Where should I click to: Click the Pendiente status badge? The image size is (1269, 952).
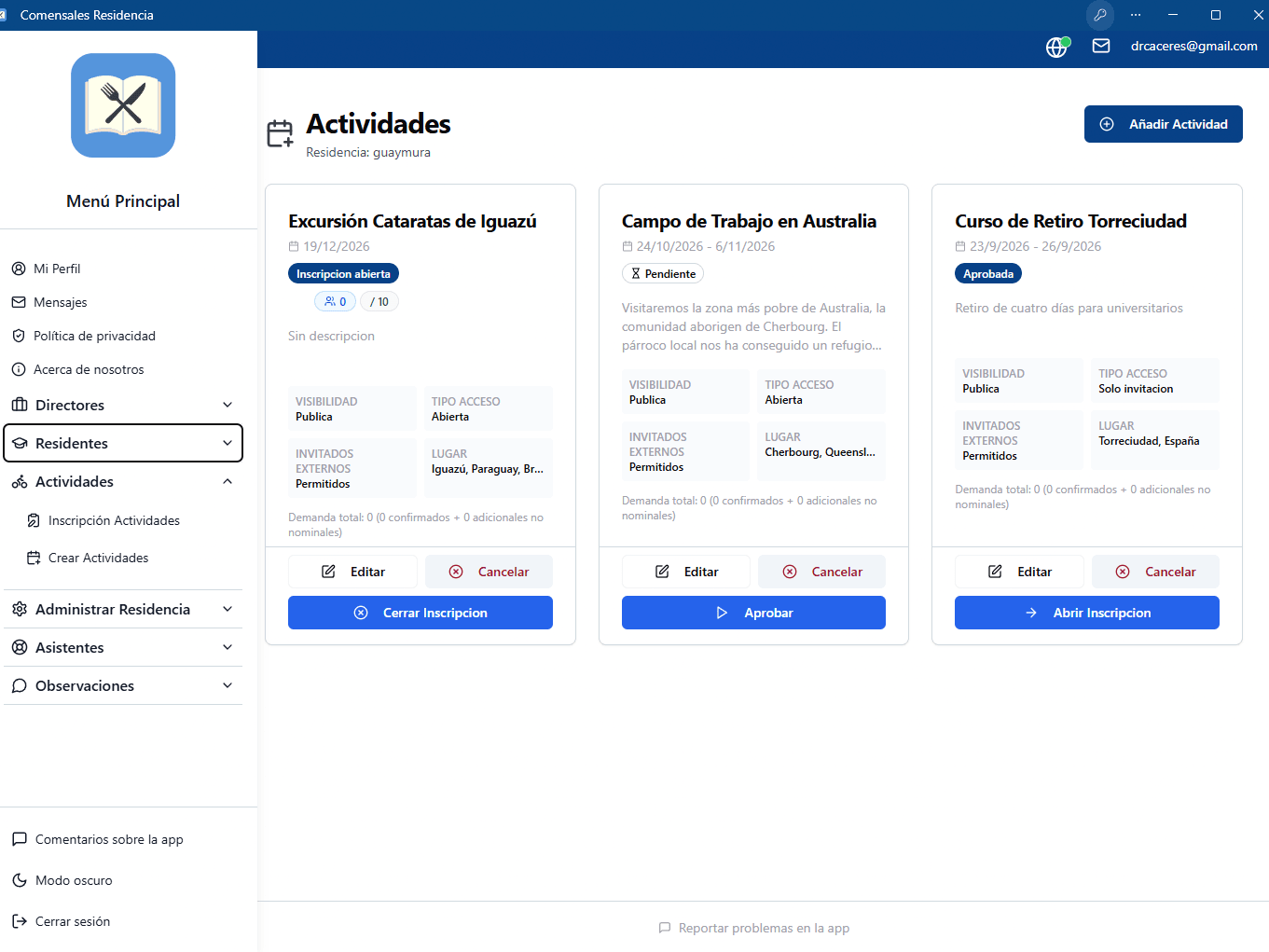(663, 273)
